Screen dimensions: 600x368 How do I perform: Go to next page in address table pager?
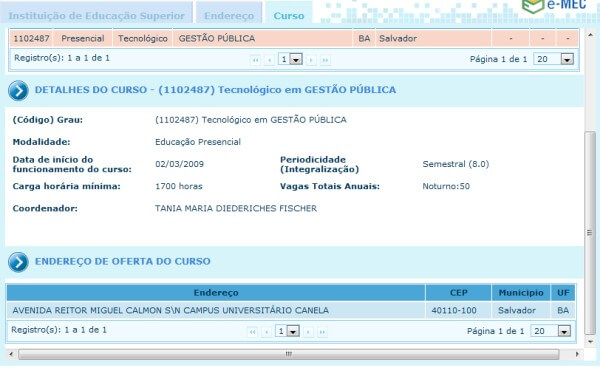[308, 332]
